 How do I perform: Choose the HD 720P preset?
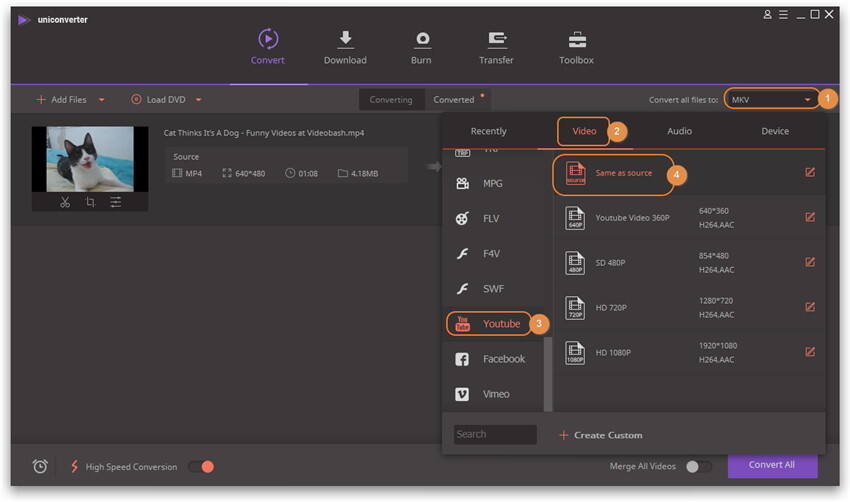pos(688,308)
